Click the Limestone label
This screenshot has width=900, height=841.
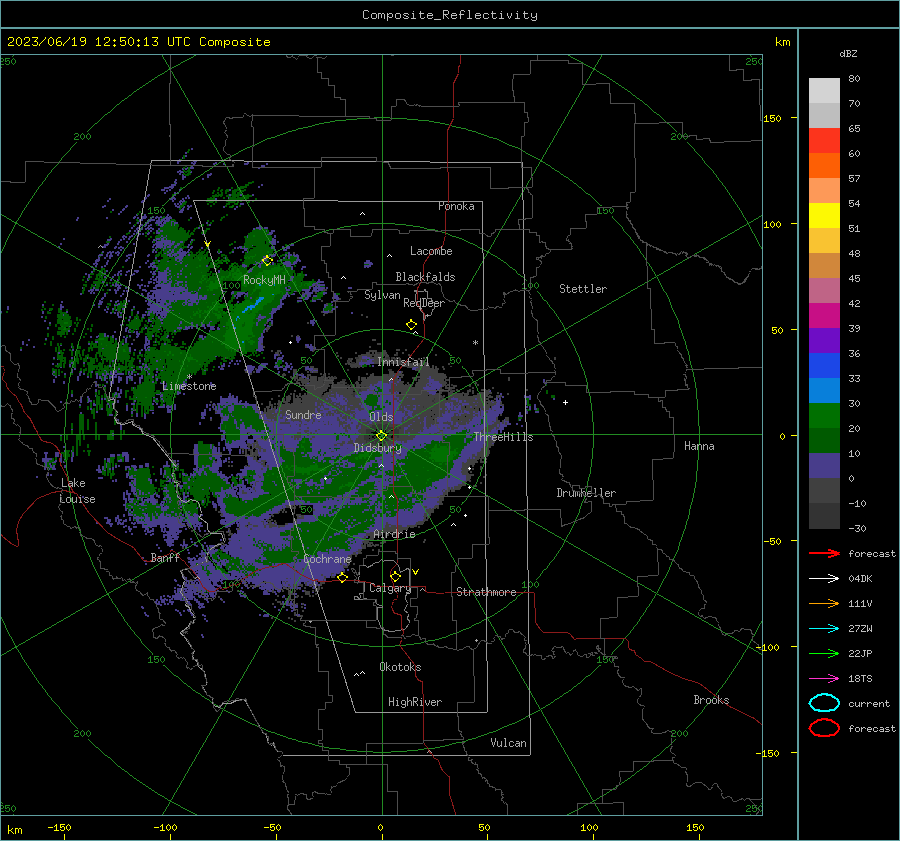189,386
